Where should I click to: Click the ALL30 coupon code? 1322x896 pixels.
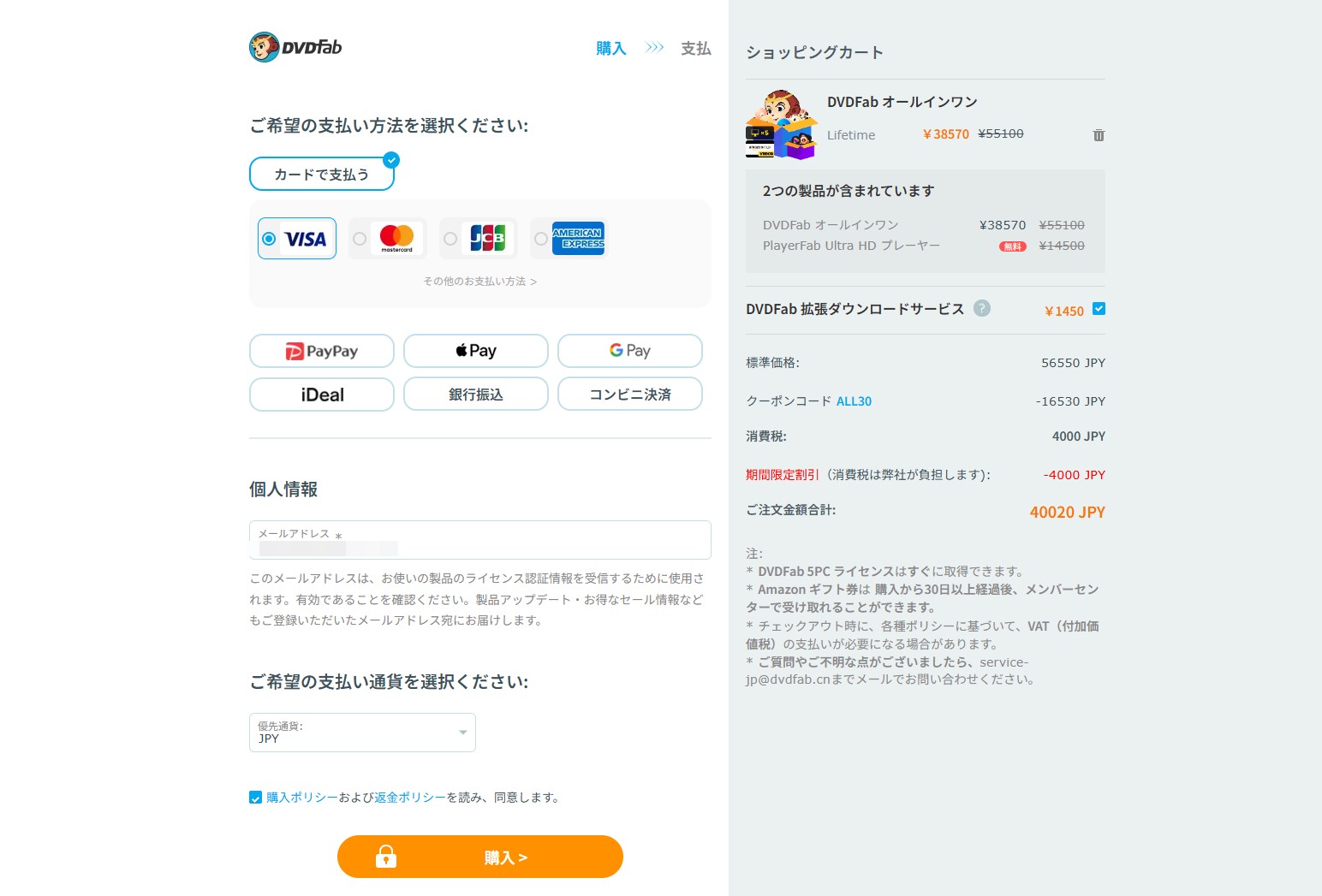click(x=854, y=401)
